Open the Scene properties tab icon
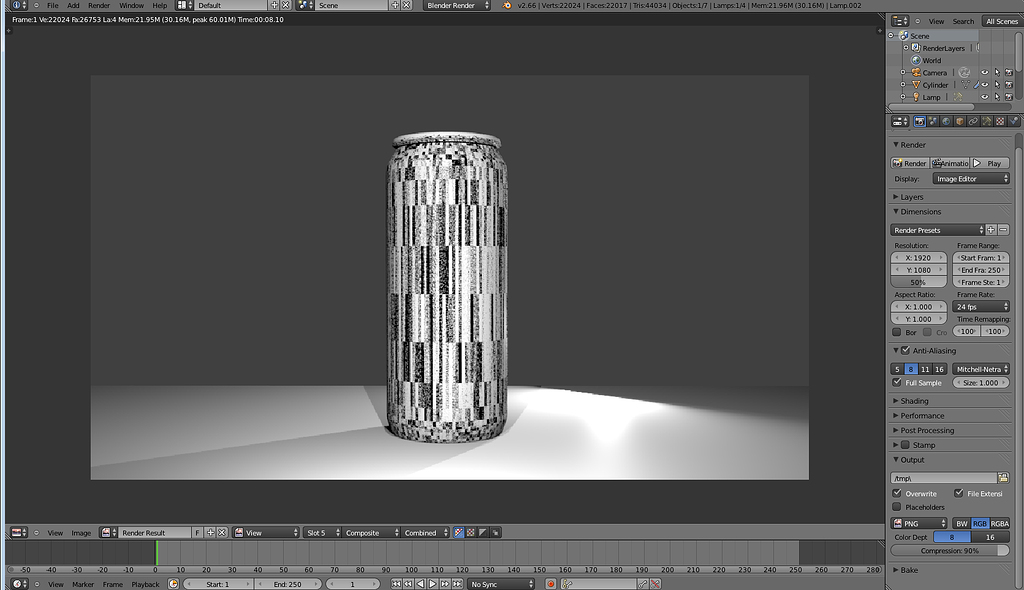This screenshot has width=1024, height=590. tap(933, 122)
